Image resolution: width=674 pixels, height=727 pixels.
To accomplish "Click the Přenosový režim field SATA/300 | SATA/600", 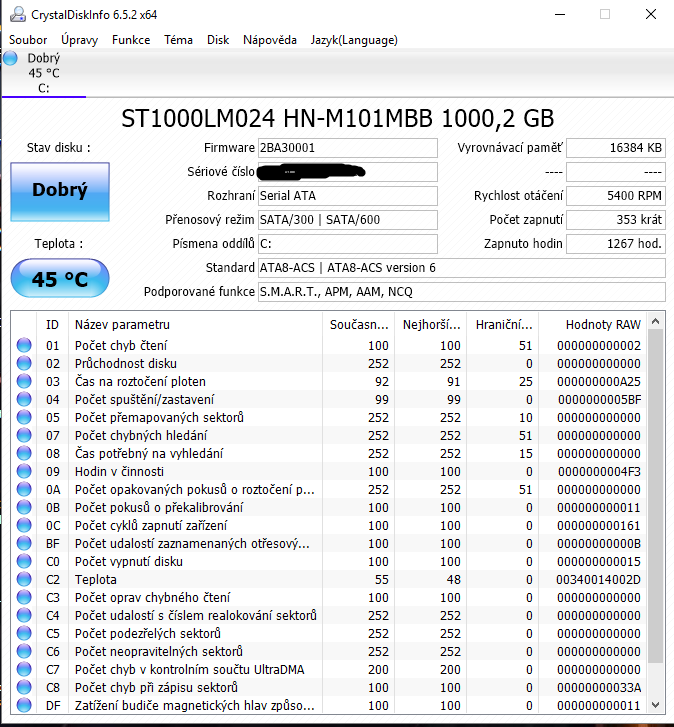I will pyautogui.click(x=348, y=220).
